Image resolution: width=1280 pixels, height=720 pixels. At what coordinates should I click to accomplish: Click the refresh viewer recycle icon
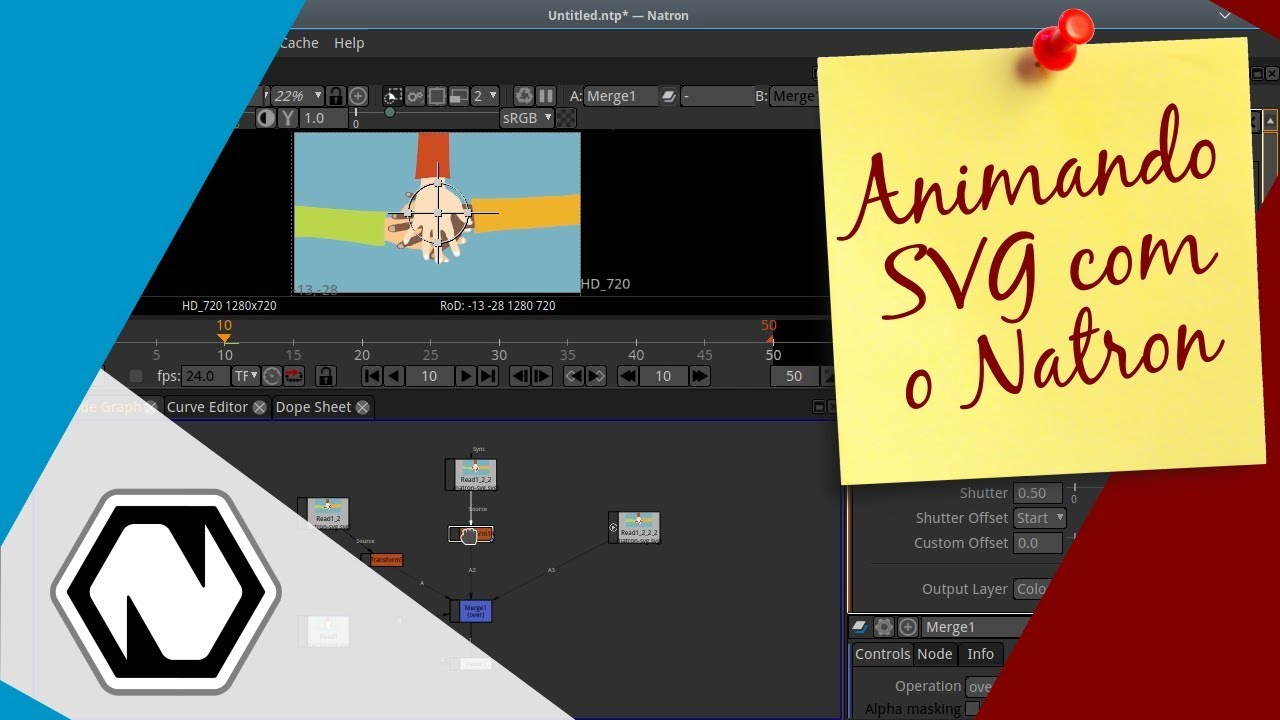click(524, 96)
